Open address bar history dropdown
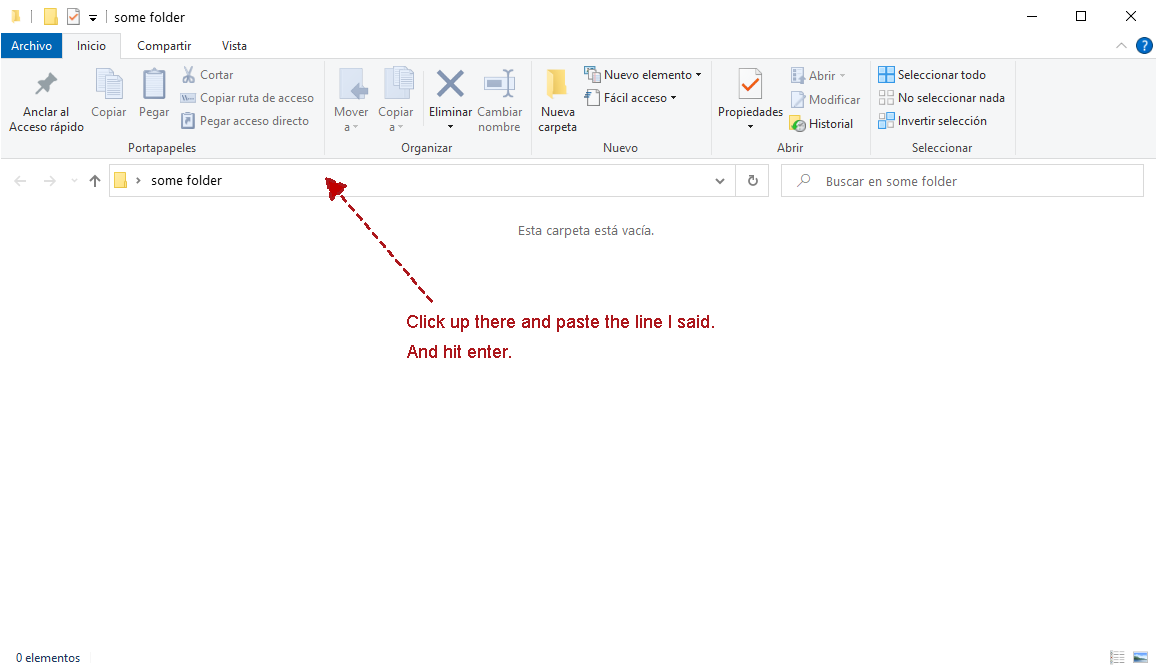The width and height of the screenshot is (1157, 671). pyautogui.click(x=719, y=181)
